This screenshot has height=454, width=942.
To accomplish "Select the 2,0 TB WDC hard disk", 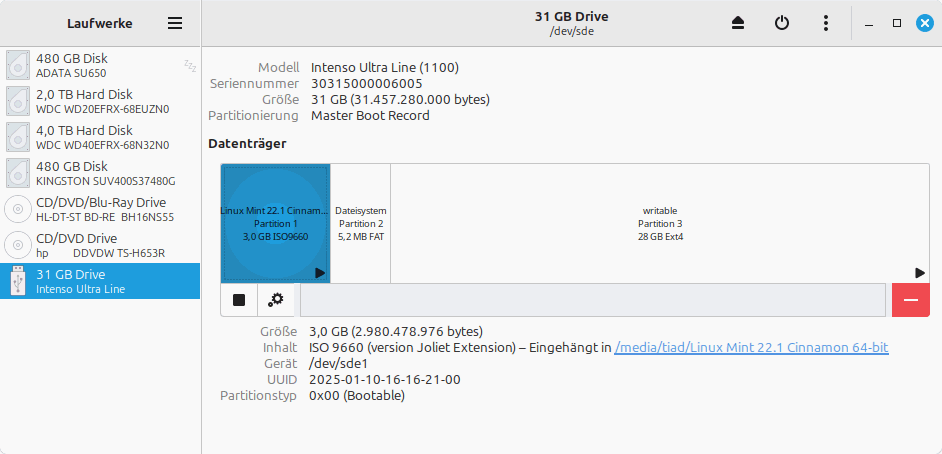I will (x=100, y=101).
